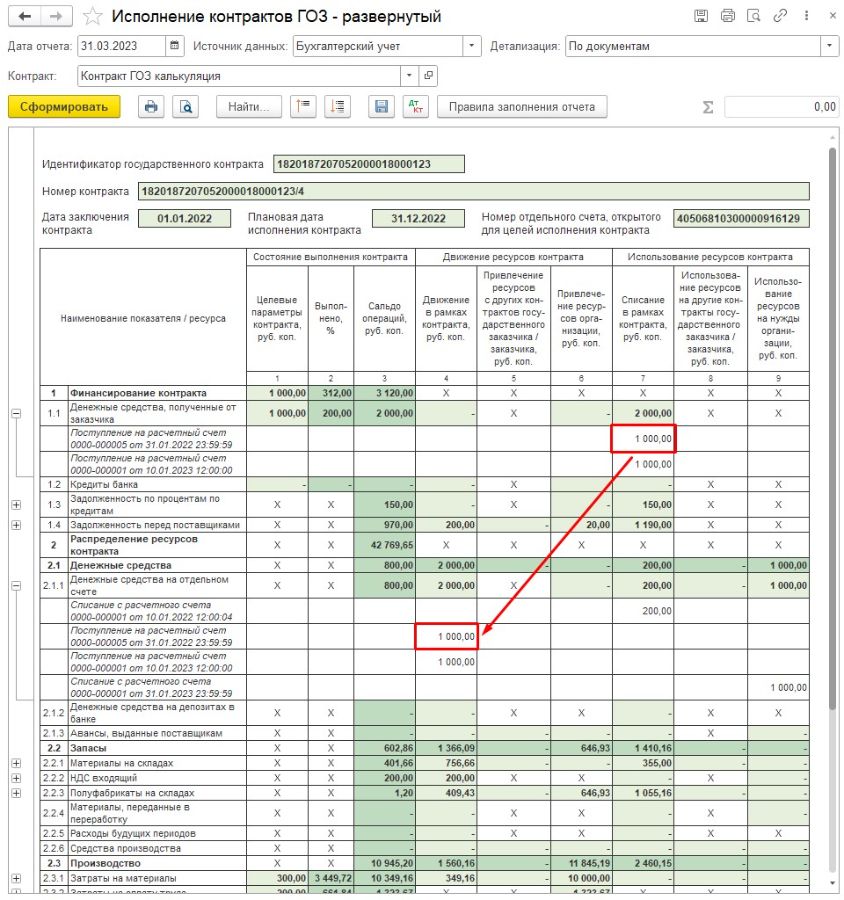Open print preview icon in the title bar
This screenshot has width=844, height=900.
[753, 16]
